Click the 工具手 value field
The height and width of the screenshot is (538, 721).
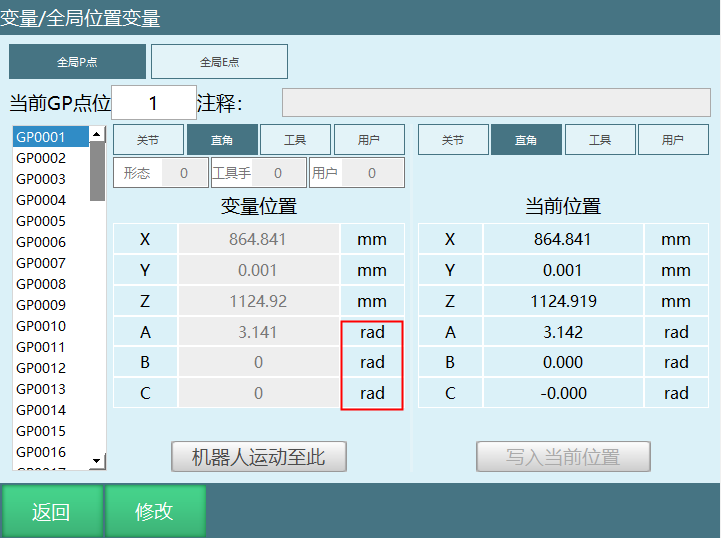pyautogui.click(x=279, y=173)
